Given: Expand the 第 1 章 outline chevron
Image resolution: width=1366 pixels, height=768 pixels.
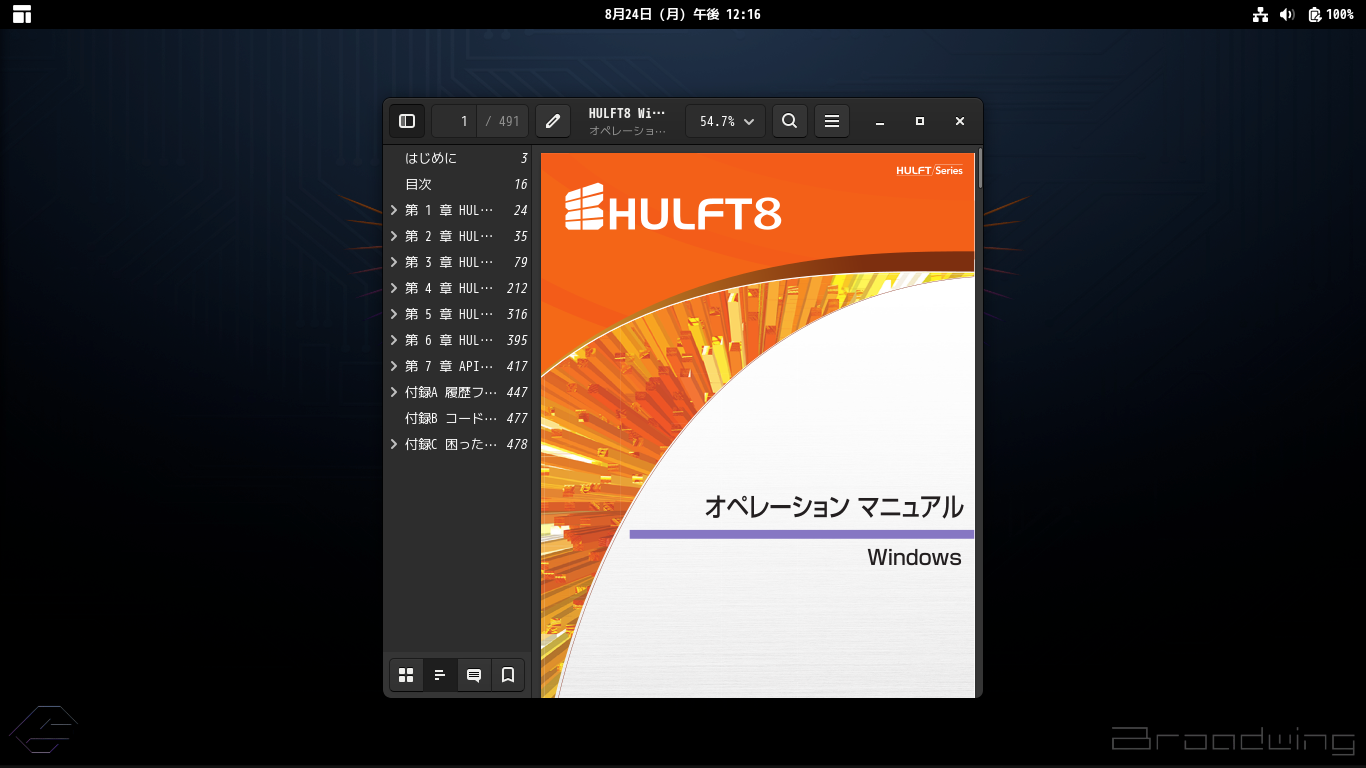Looking at the screenshot, I should [x=394, y=210].
